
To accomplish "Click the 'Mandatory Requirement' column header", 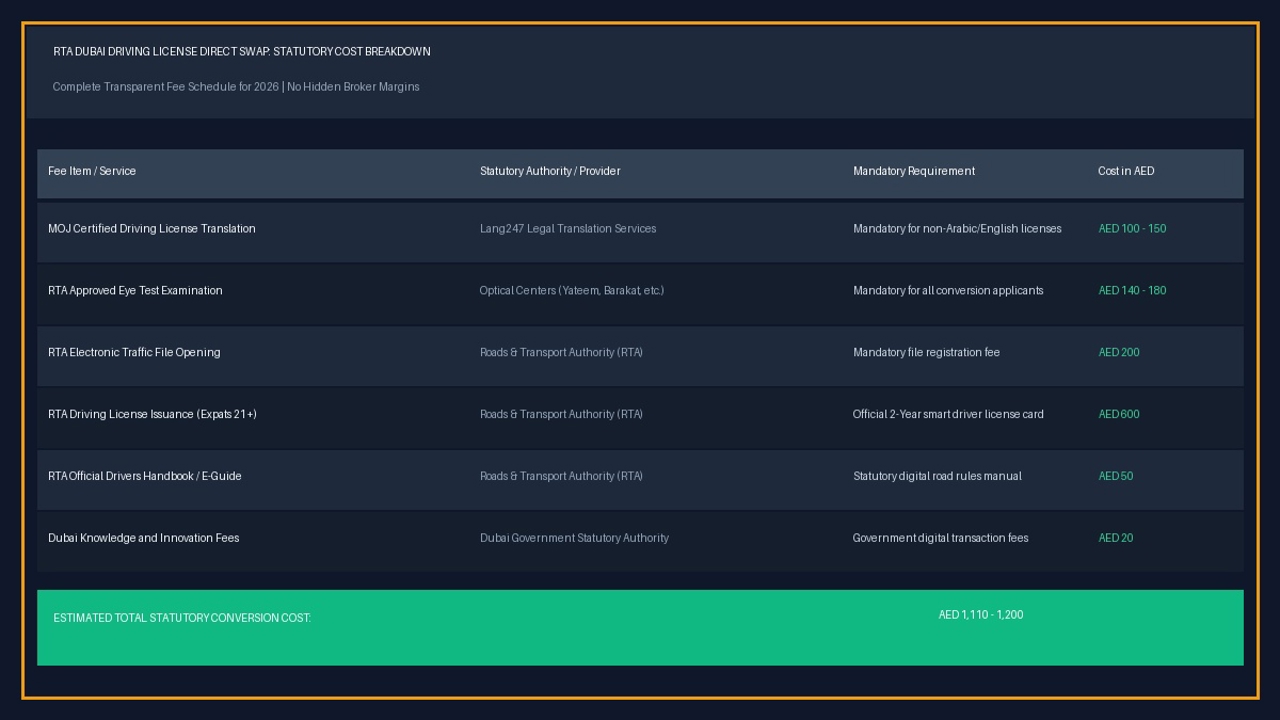I will click(914, 171).
